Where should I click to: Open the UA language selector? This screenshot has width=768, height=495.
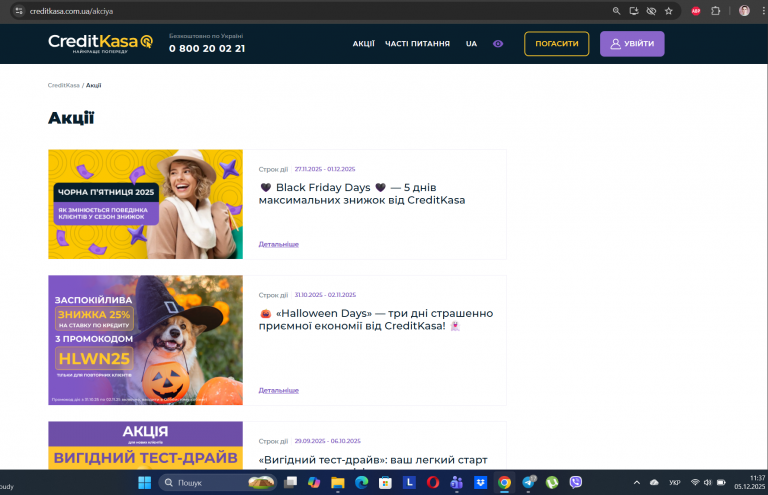tap(471, 44)
